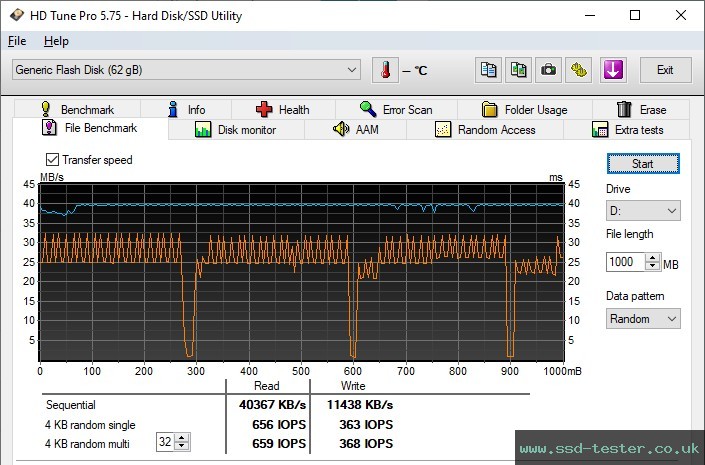
Task: Open the Drive D: dropdown
Action: click(x=643, y=210)
